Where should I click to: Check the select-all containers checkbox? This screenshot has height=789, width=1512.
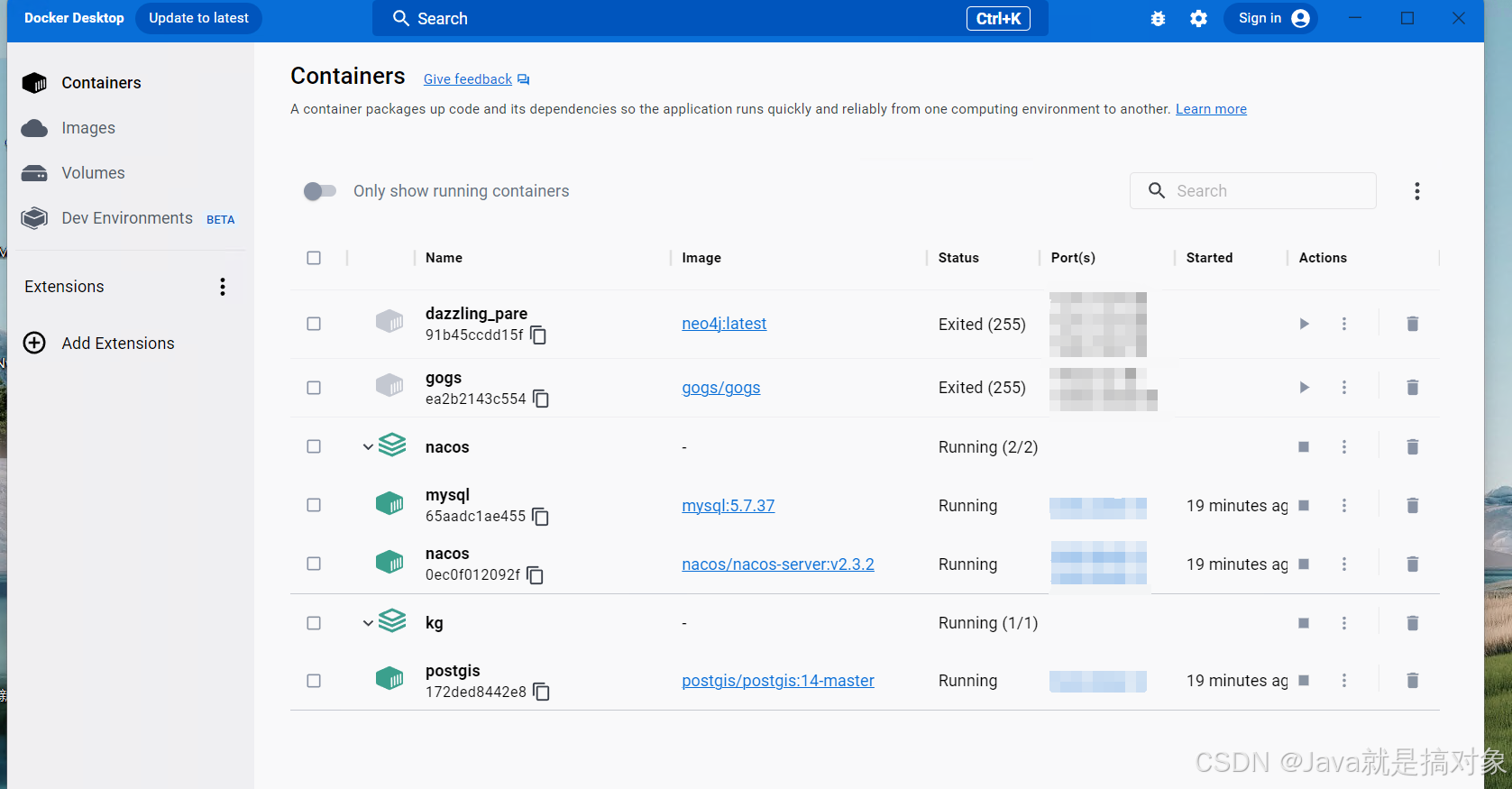coord(314,258)
